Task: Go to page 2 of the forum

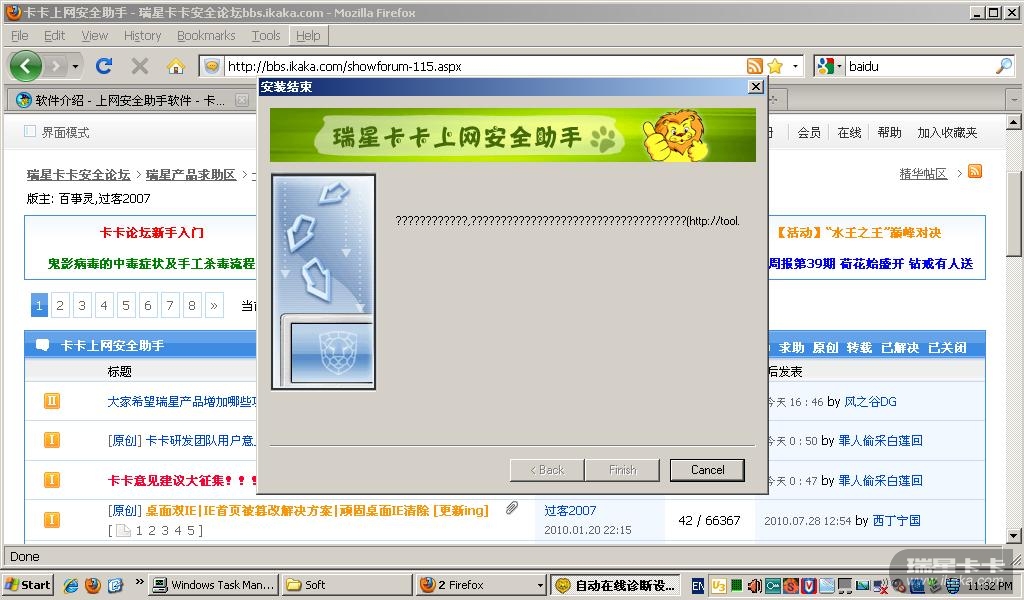Action: (59, 306)
